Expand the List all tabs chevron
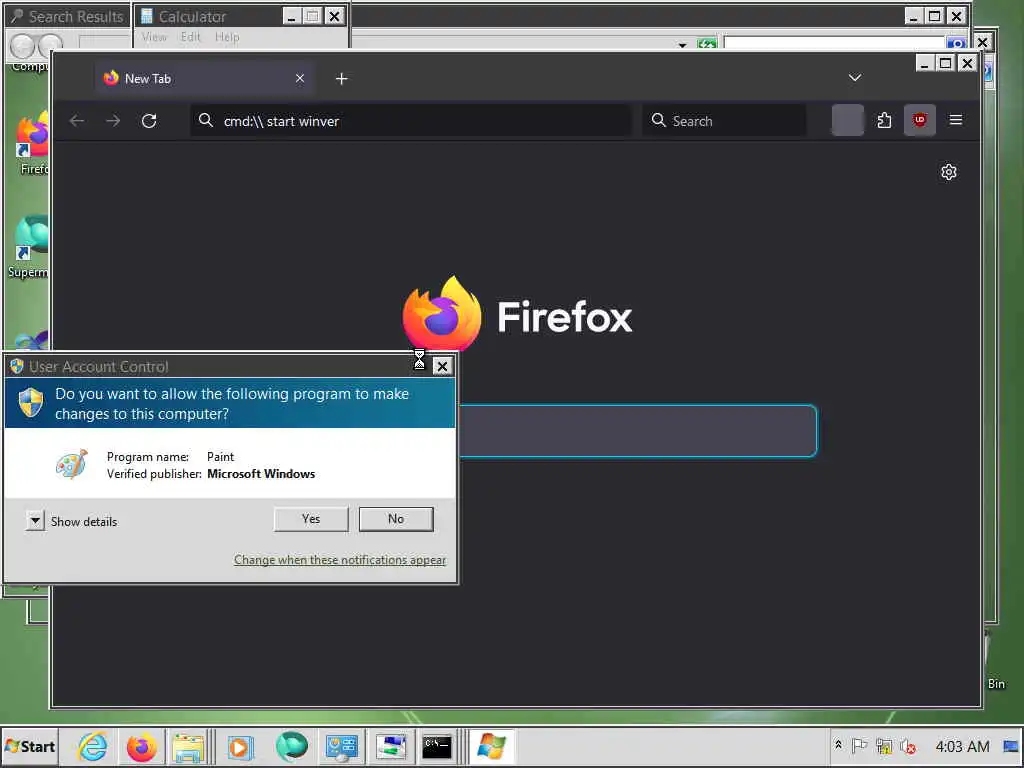 coord(854,78)
